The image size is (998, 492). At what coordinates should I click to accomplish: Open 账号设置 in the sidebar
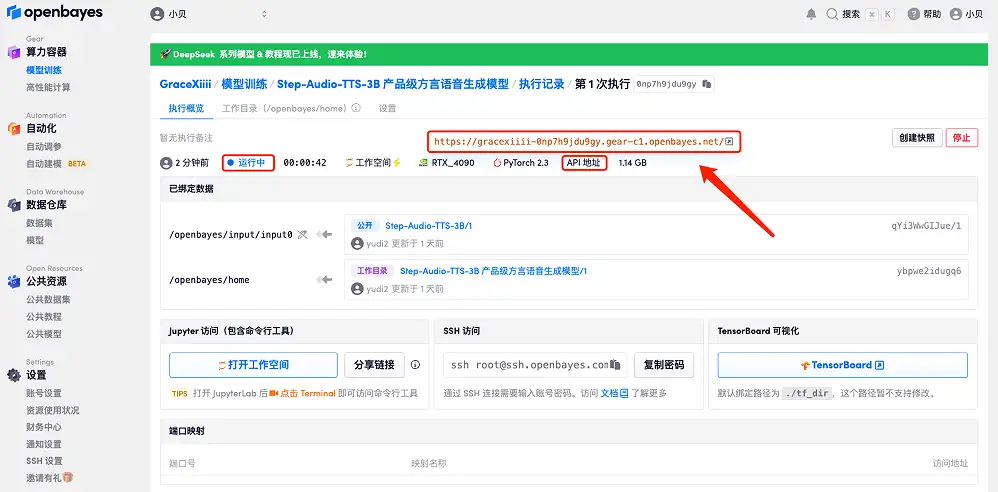(44, 393)
